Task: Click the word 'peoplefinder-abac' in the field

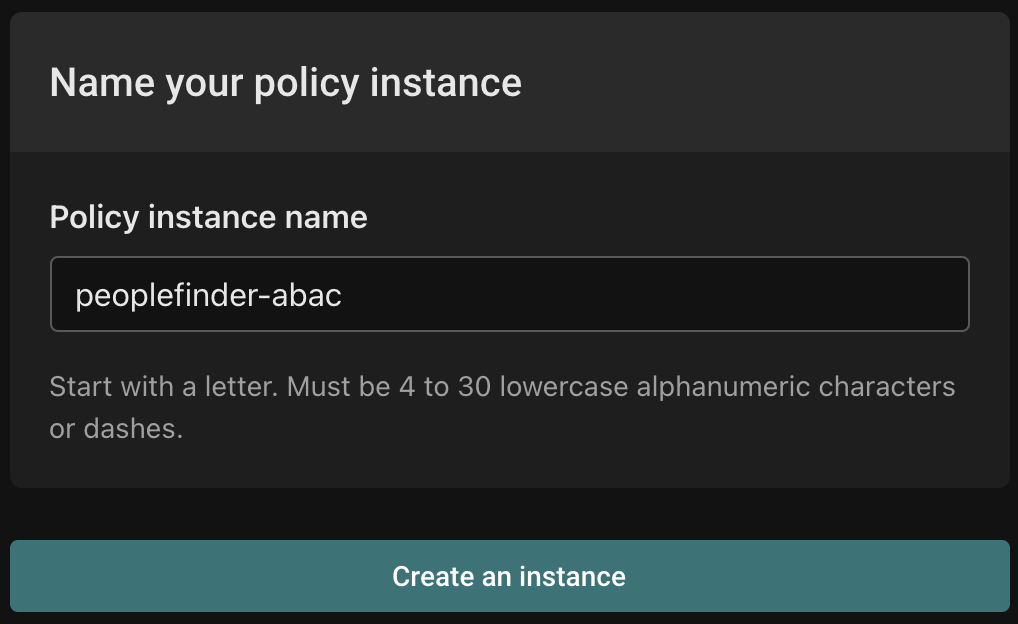Action: [x=208, y=295]
